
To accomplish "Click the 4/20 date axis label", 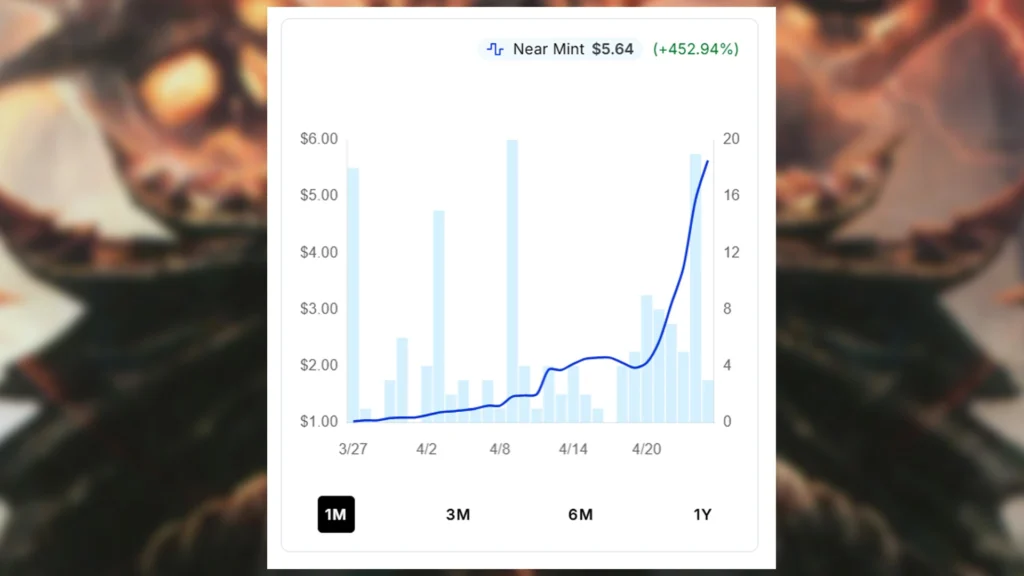I will [646, 449].
